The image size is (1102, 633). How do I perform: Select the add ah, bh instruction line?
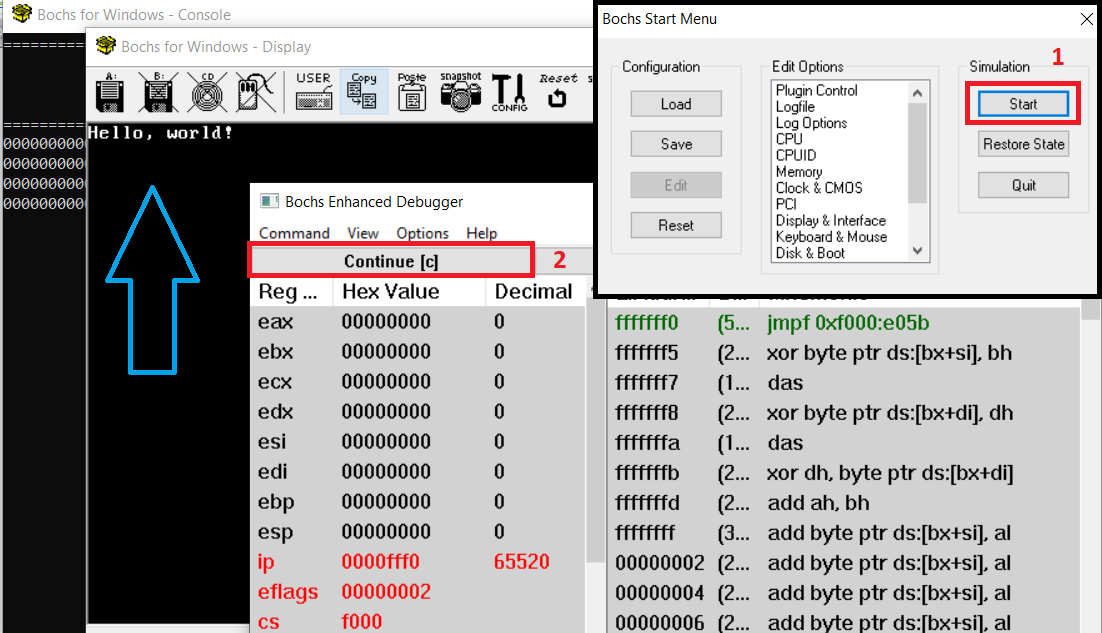(843, 503)
